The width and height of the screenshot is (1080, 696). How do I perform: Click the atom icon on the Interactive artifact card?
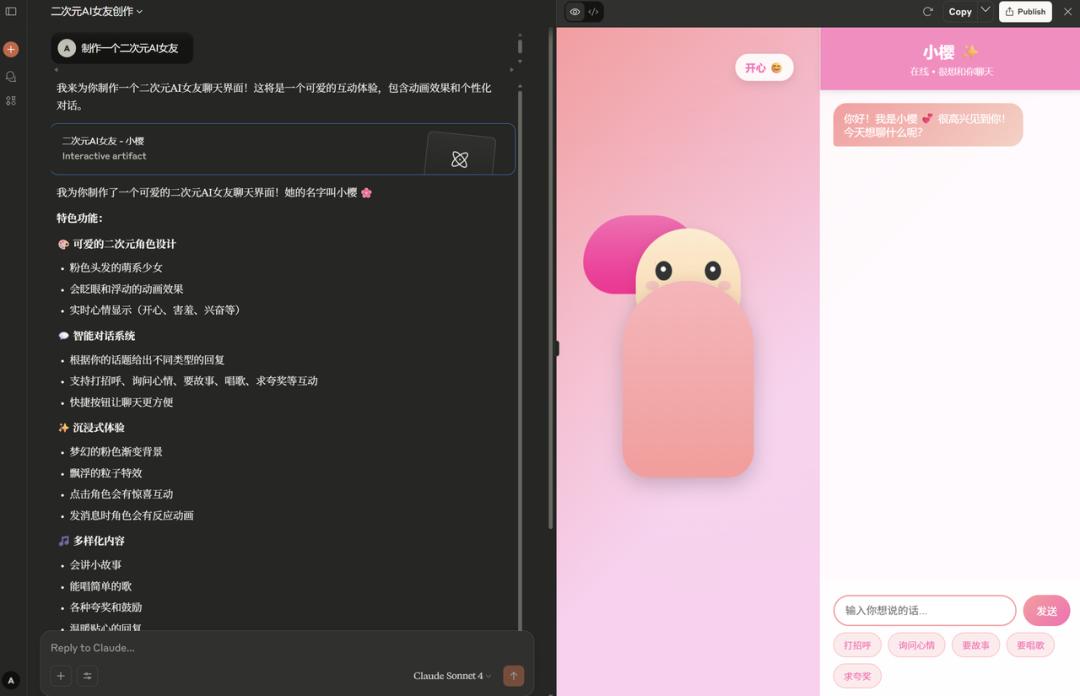click(459, 158)
